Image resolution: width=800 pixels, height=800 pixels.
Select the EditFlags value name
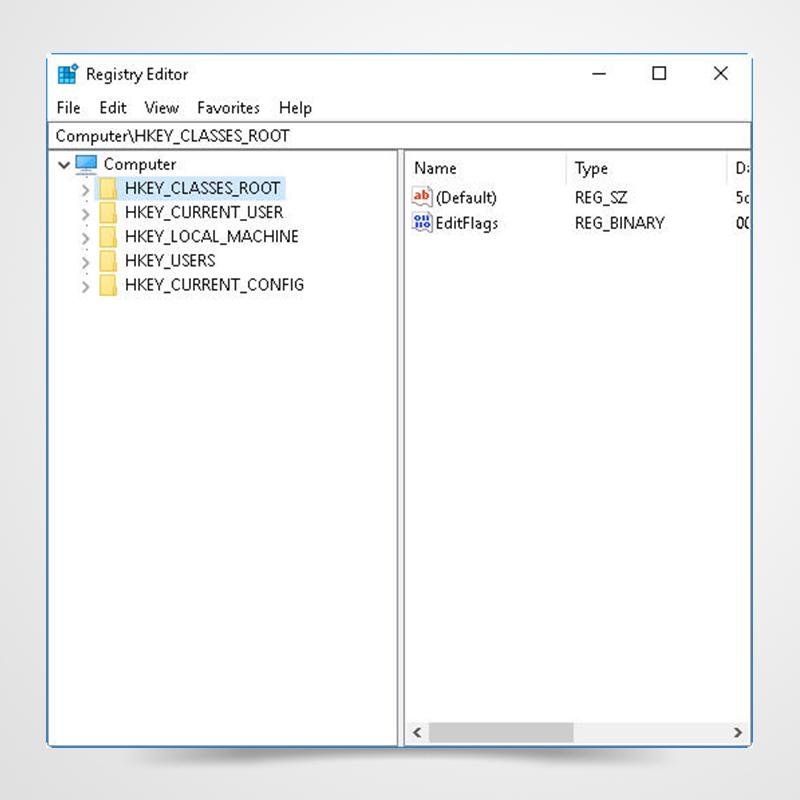point(467,223)
